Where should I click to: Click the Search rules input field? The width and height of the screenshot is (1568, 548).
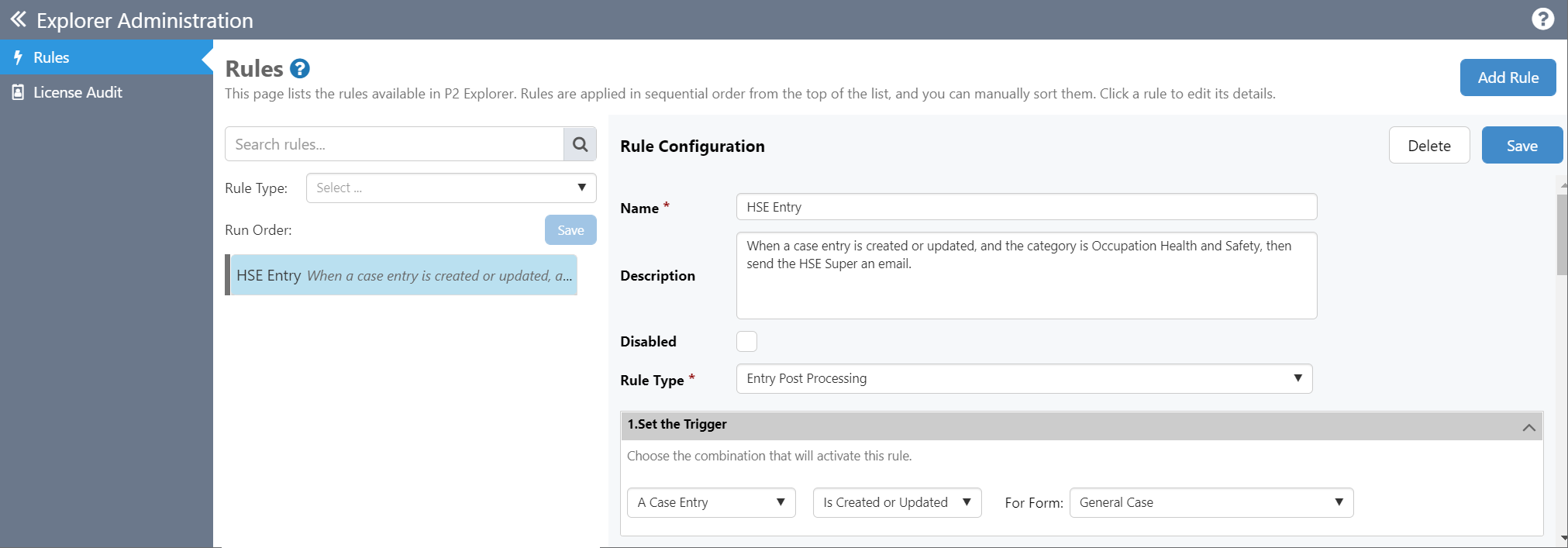[x=394, y=144]
